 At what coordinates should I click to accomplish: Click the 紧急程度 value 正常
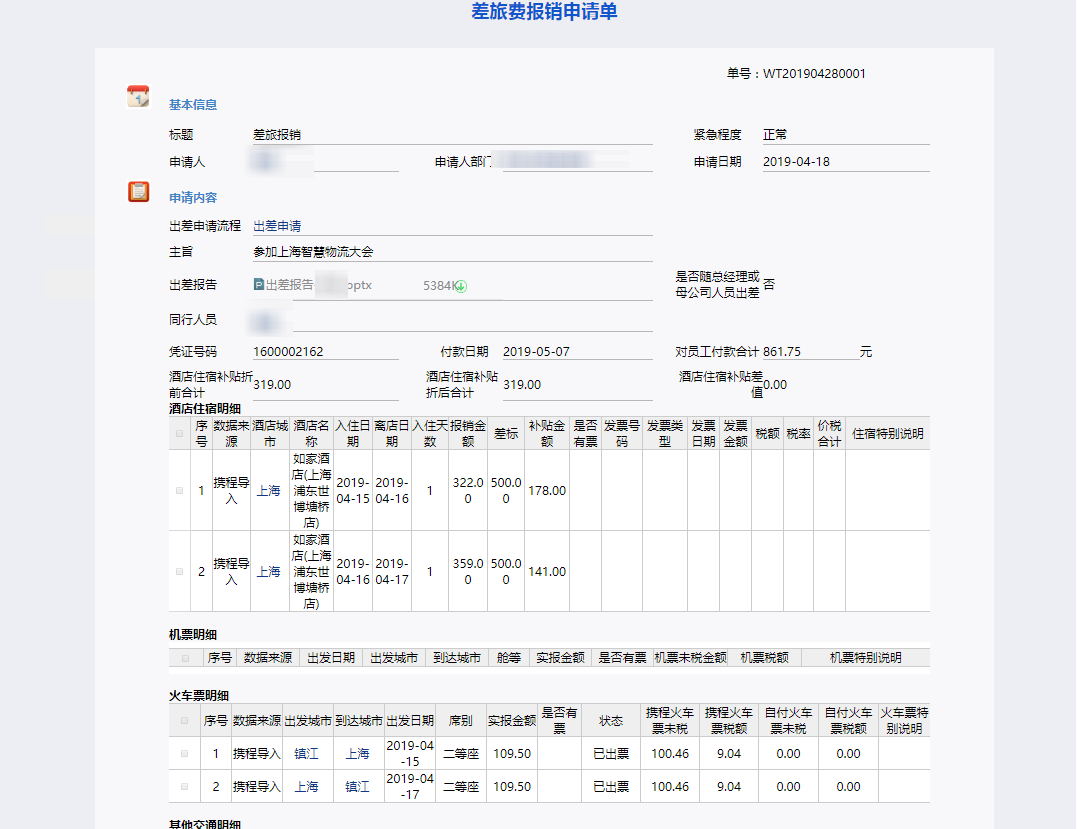coord(775,135)
